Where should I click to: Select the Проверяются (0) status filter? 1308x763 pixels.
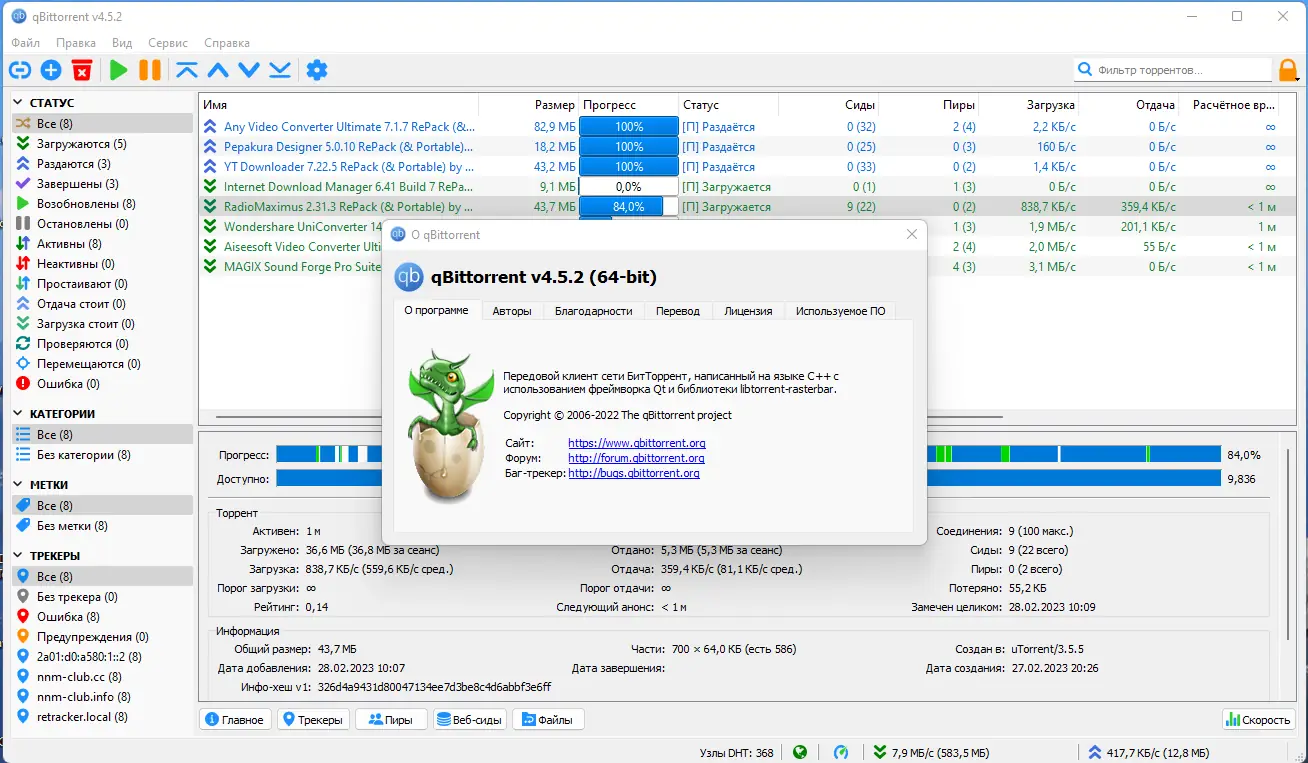102,344
